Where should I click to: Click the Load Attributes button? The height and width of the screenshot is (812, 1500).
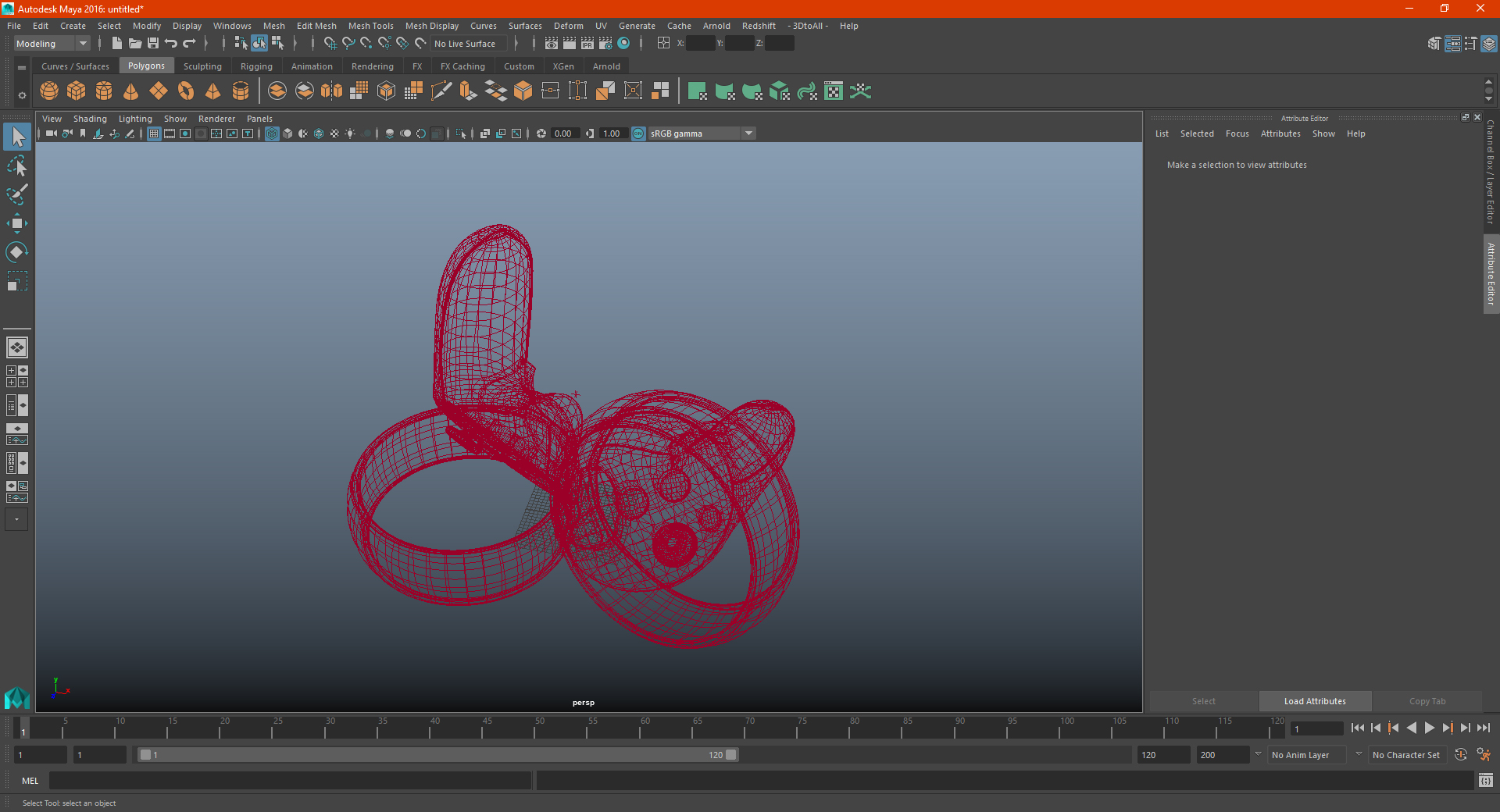point(1315,701)
